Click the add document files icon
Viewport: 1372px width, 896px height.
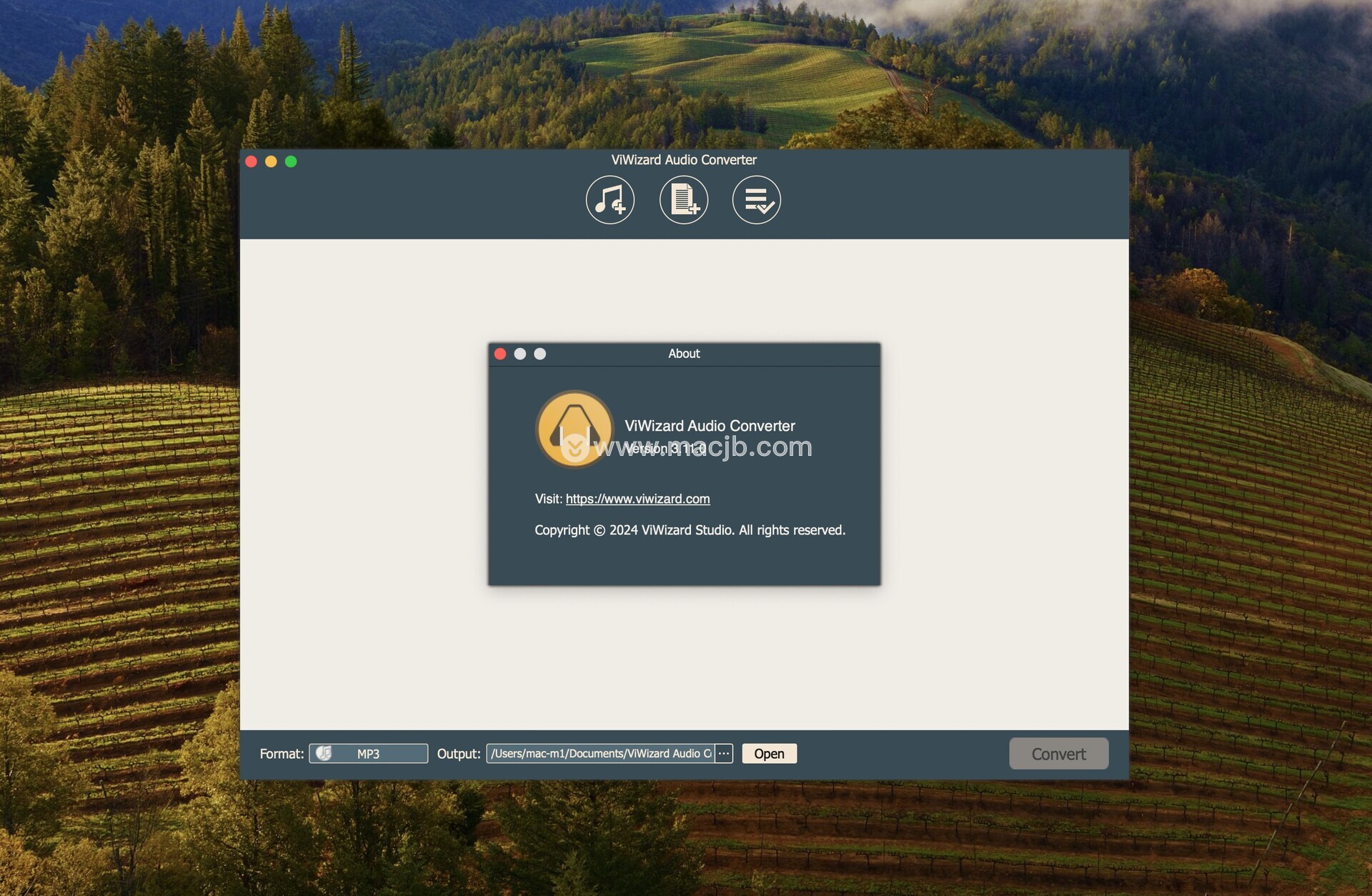684,200
